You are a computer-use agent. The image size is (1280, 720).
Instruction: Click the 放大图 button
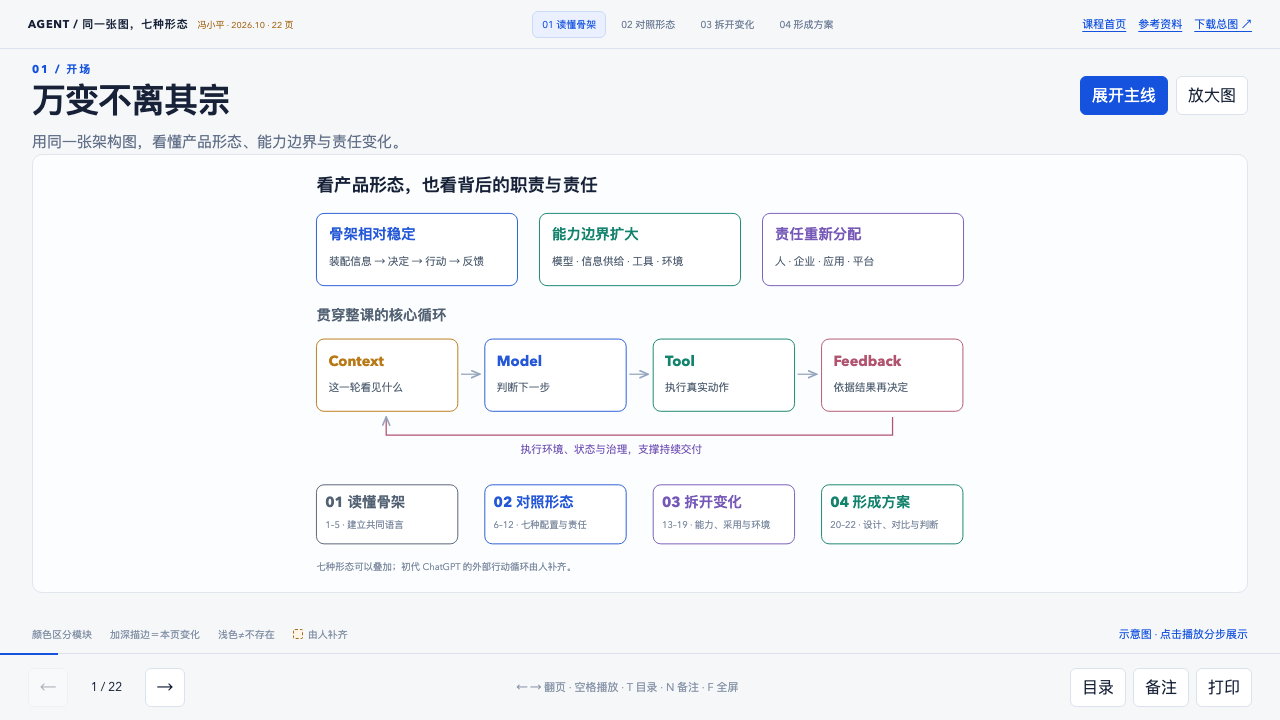click(1212, 95)
